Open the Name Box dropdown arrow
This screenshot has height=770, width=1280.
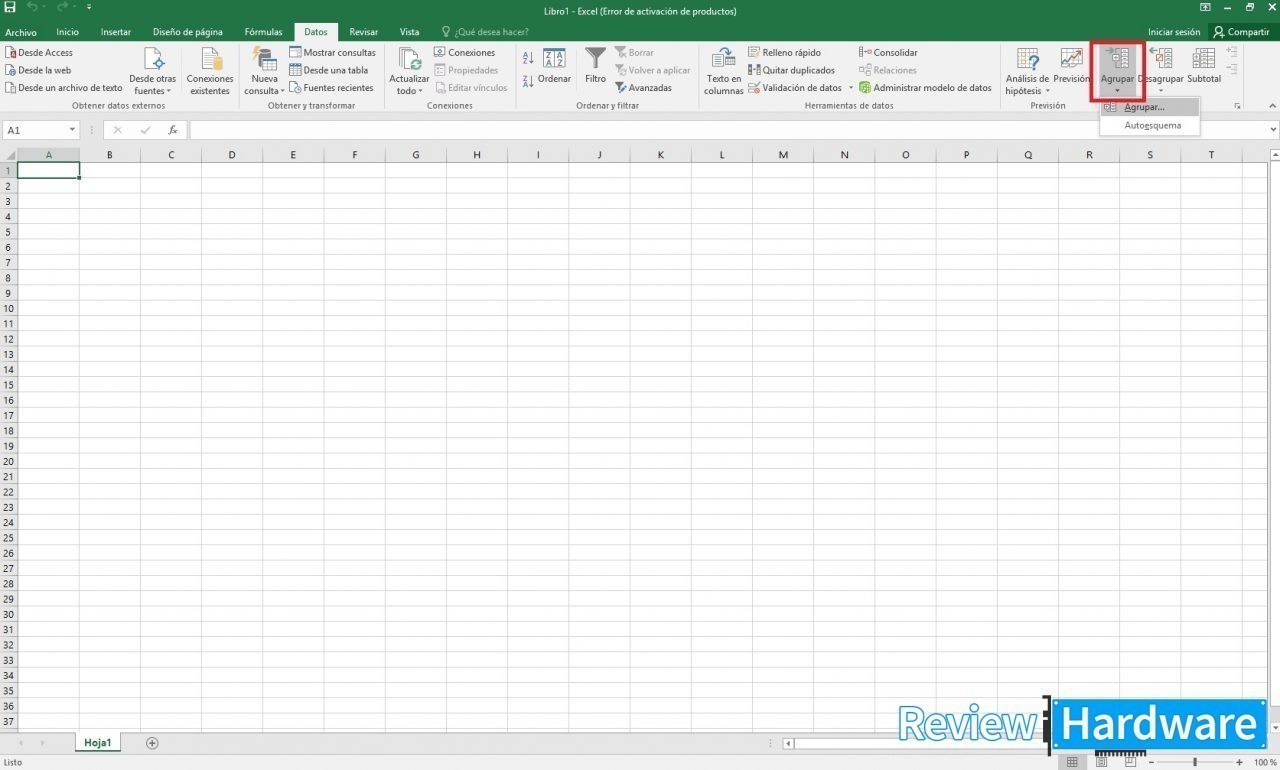73,130
